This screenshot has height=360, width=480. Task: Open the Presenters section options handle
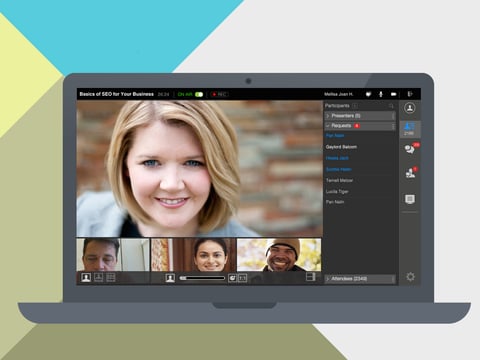(x=393, y=116)
